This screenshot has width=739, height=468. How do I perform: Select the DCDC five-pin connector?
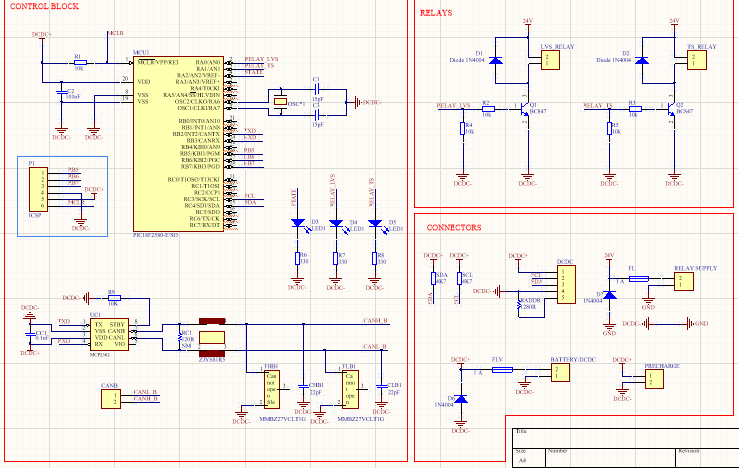[566, 285]
